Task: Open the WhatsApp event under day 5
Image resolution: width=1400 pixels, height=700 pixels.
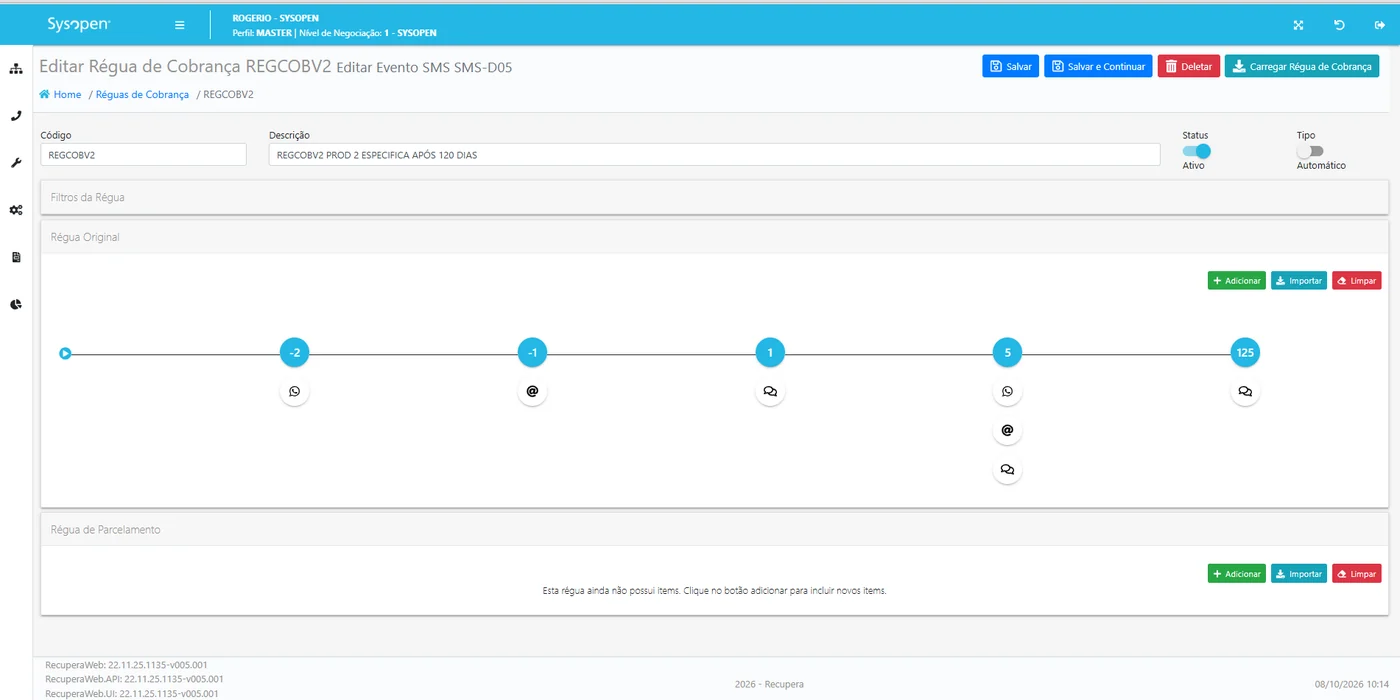Action: 1007,392
